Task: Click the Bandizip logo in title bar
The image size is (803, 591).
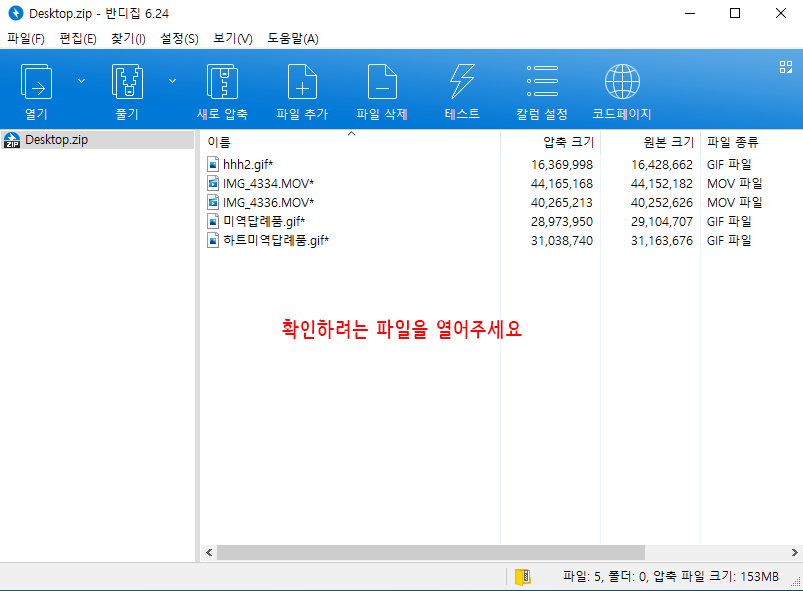Action: point(16,13)
